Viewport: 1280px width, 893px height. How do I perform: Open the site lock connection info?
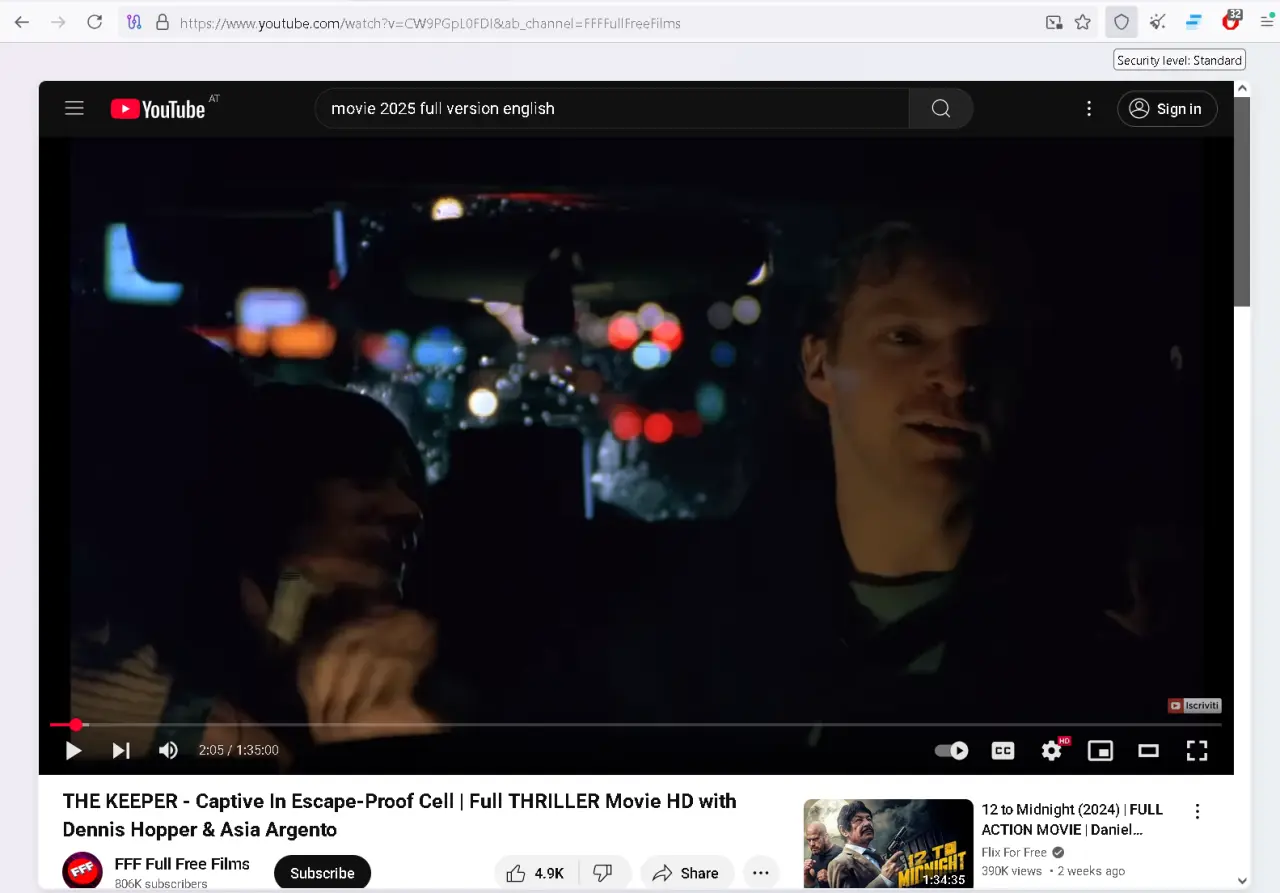coord(162,22)
